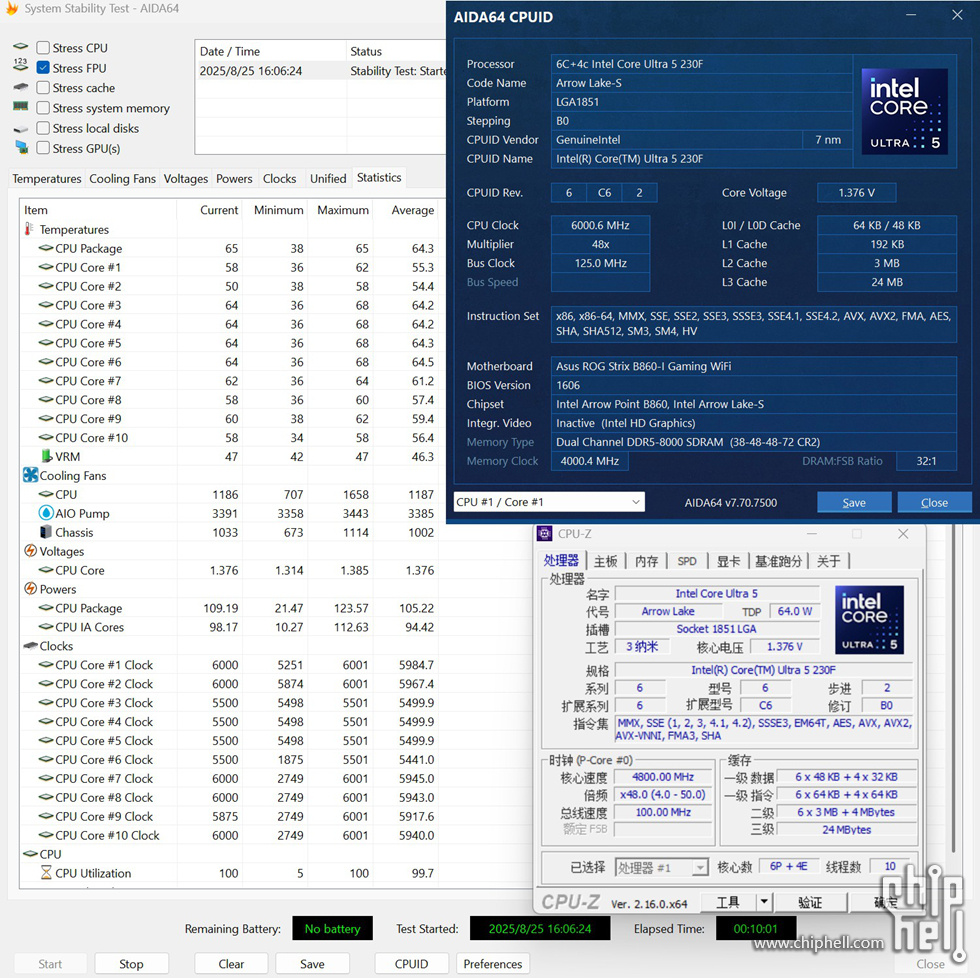
Task: Click the VRM icon in statistics list
Action: pos(46,456)
